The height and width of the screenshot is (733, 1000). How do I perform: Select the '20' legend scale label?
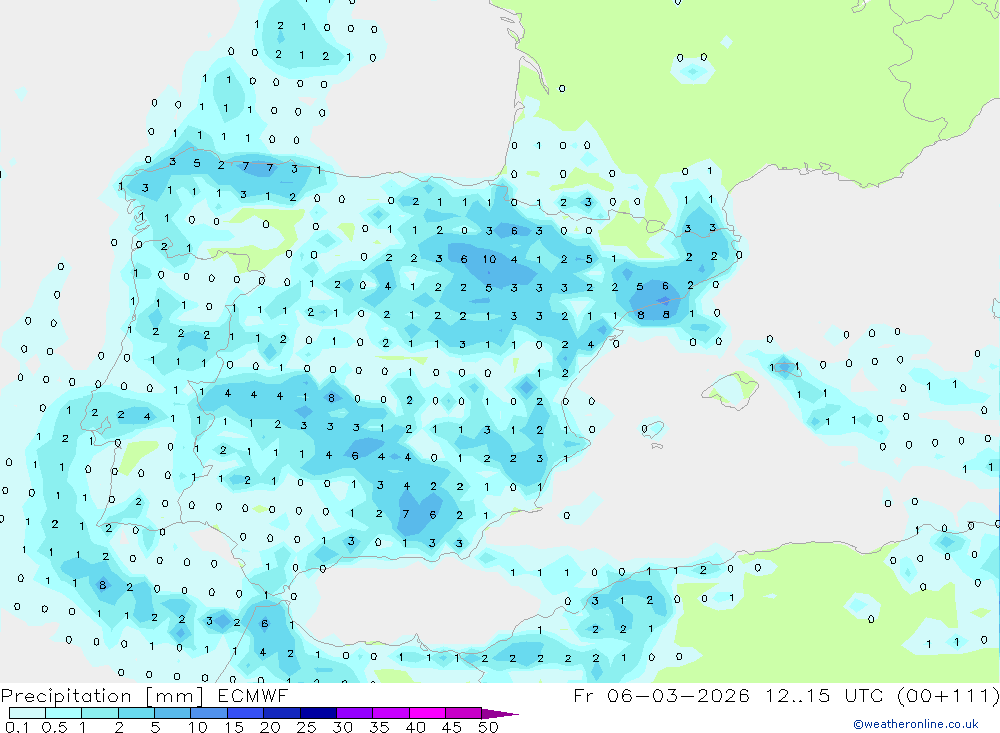pyautogui.click(x=270, y=727)
